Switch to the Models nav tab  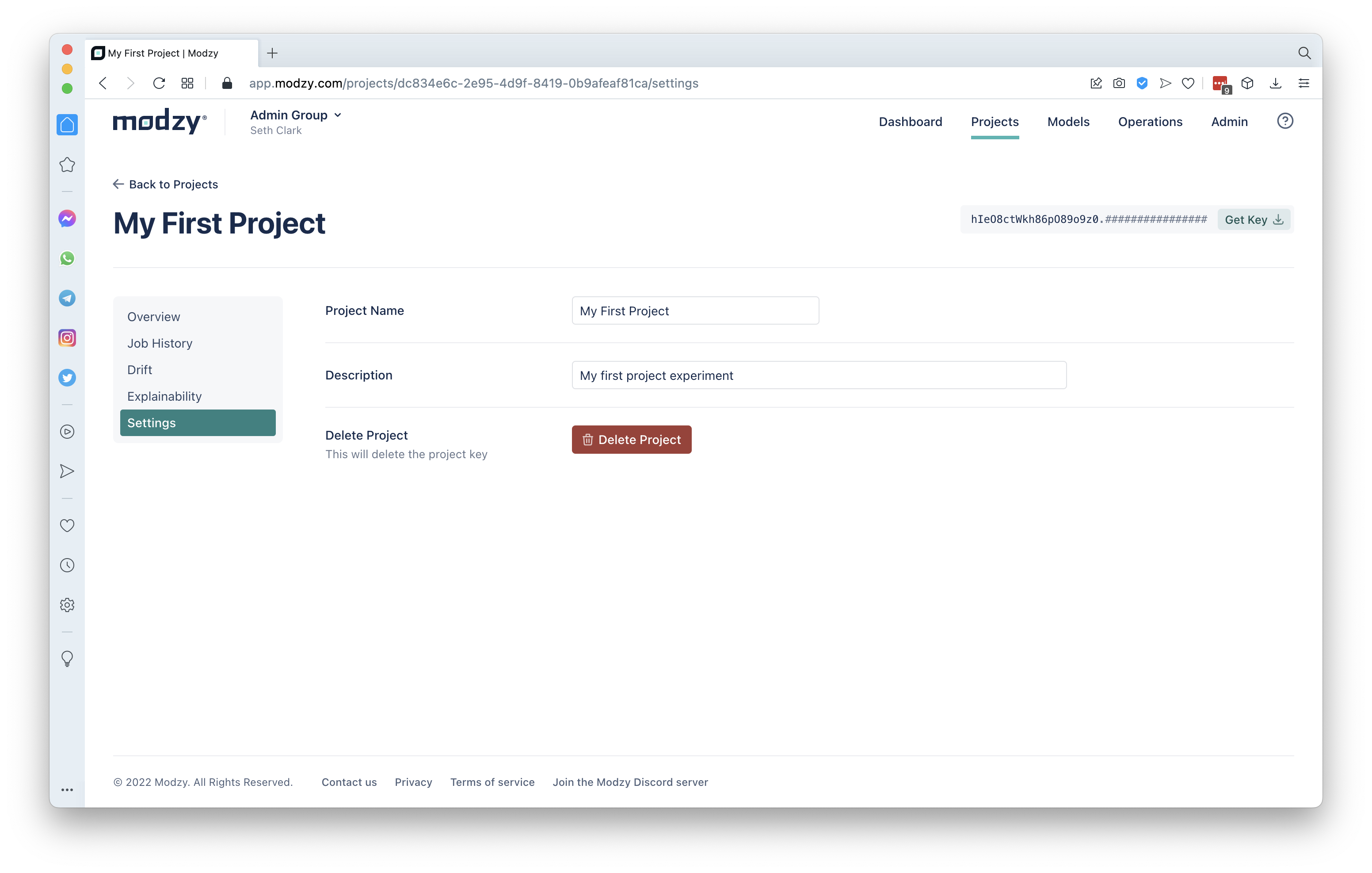[x=1068, y=122]
